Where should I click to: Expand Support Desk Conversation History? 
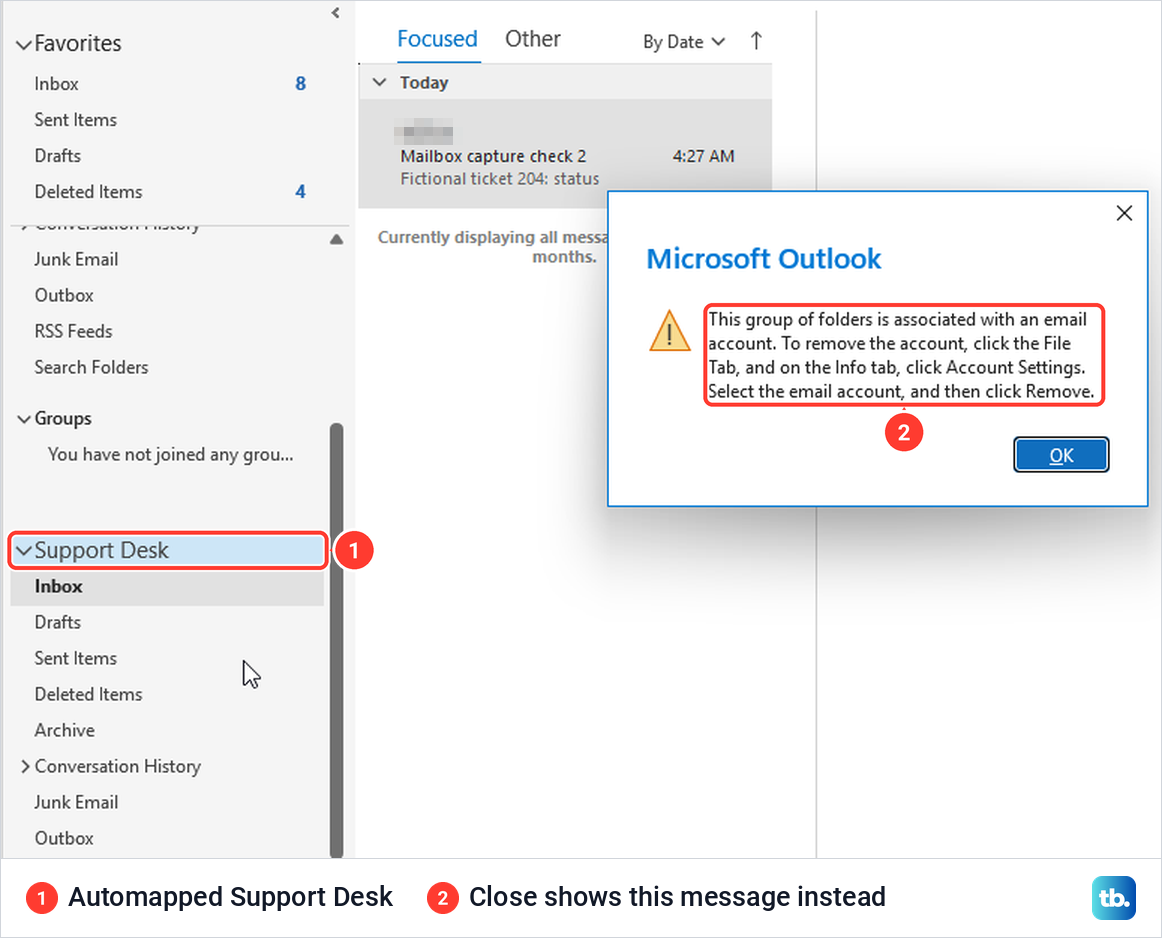25,766
